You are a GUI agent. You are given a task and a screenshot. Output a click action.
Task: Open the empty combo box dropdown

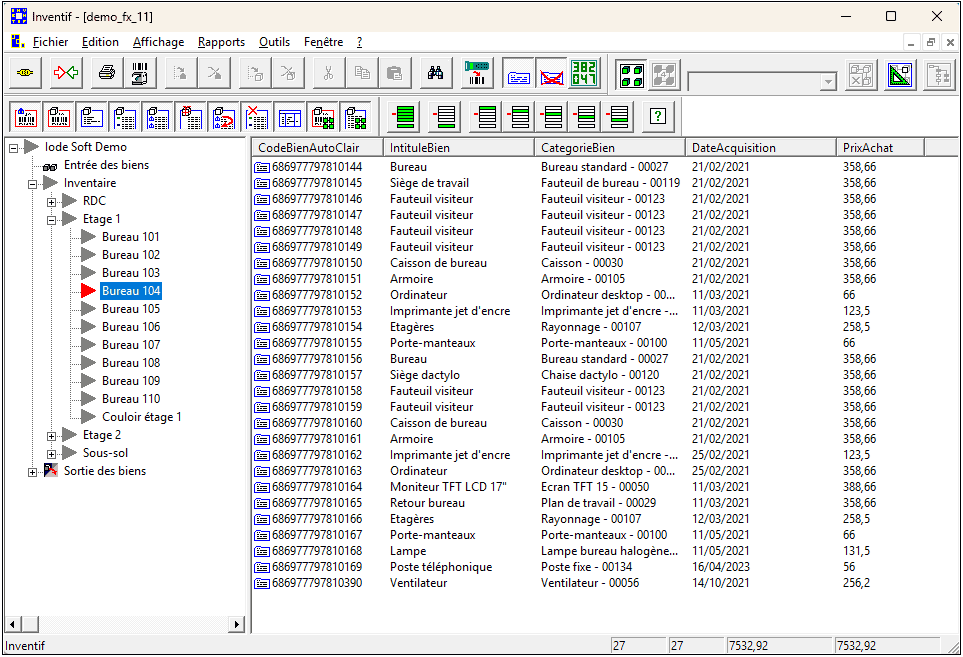pyautogui.click(x=830, y=83)
